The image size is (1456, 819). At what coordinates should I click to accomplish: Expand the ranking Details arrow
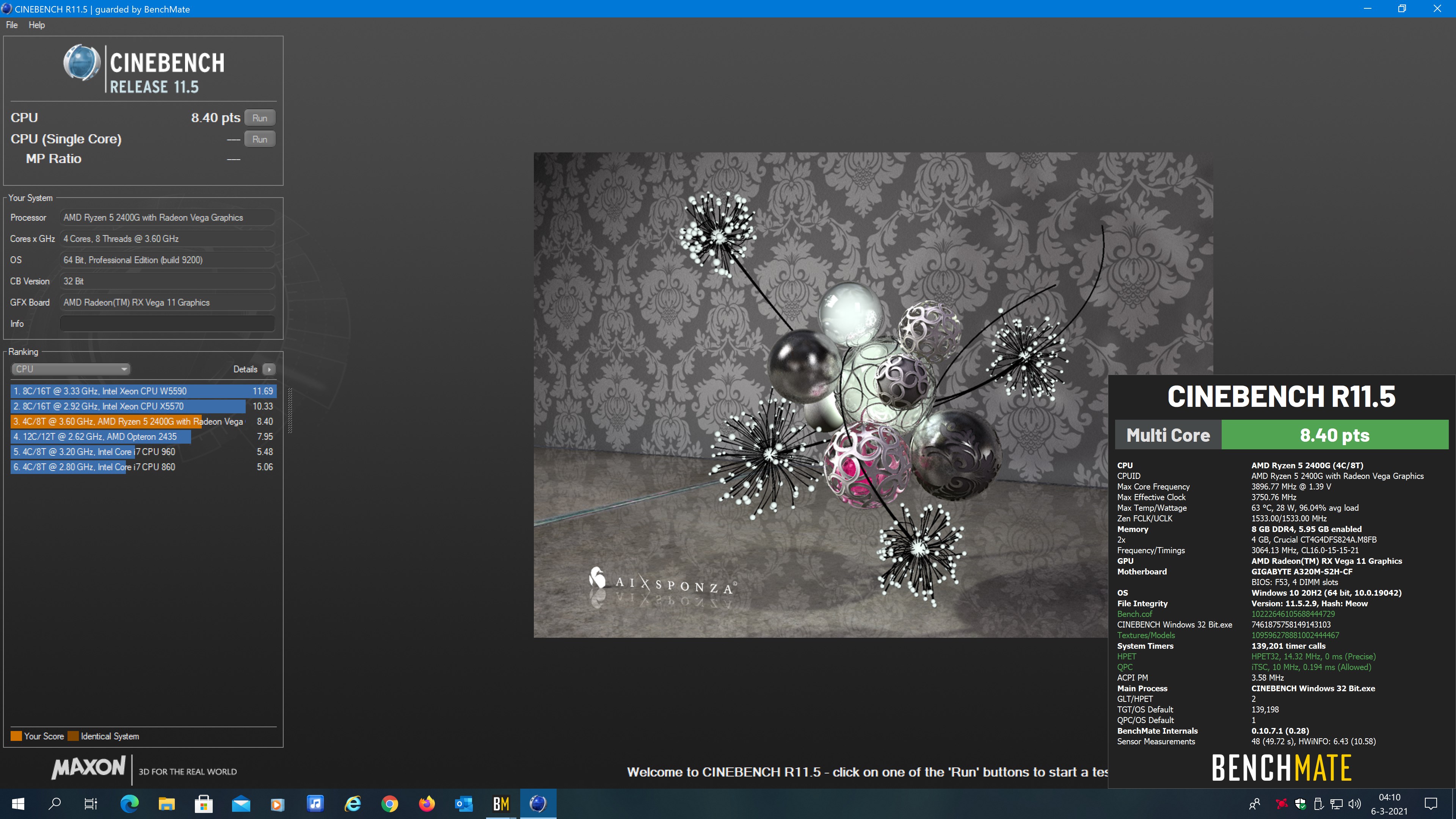pyautogui.click(x=269, y=369)
